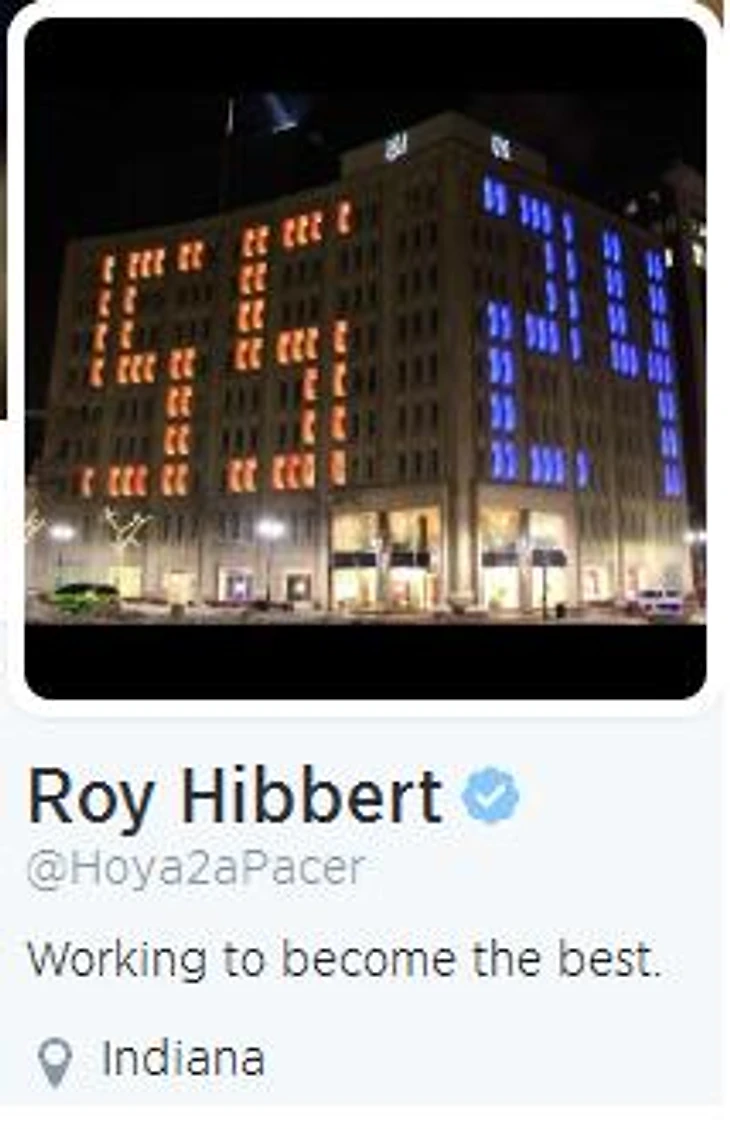Open Roy Hibbert's profile photo
730x1129 pixels.
pyautogui.click(x=365, y=358)
